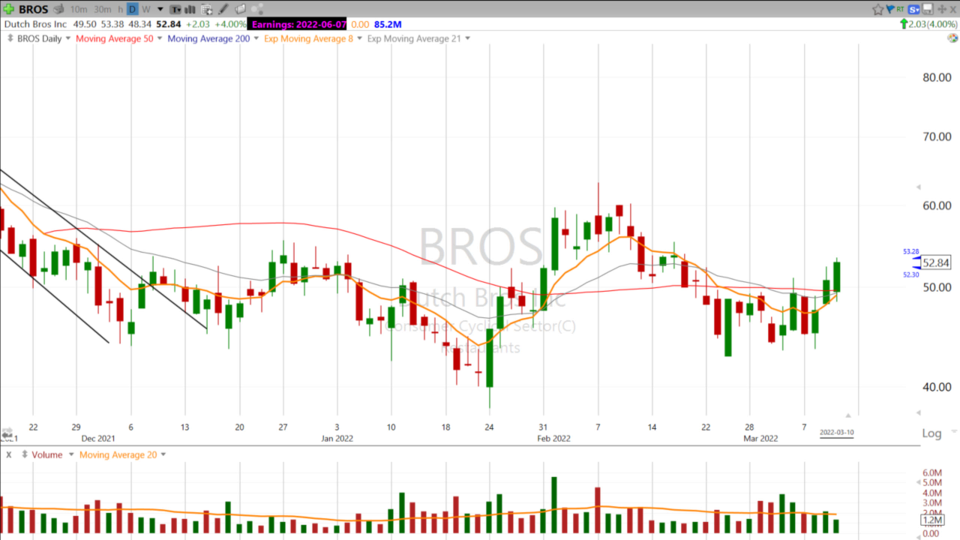This screenshot has height=540, width=960.
Task: Expand Exp Moving Average 21 options arrow
Action: coord(468,39)
